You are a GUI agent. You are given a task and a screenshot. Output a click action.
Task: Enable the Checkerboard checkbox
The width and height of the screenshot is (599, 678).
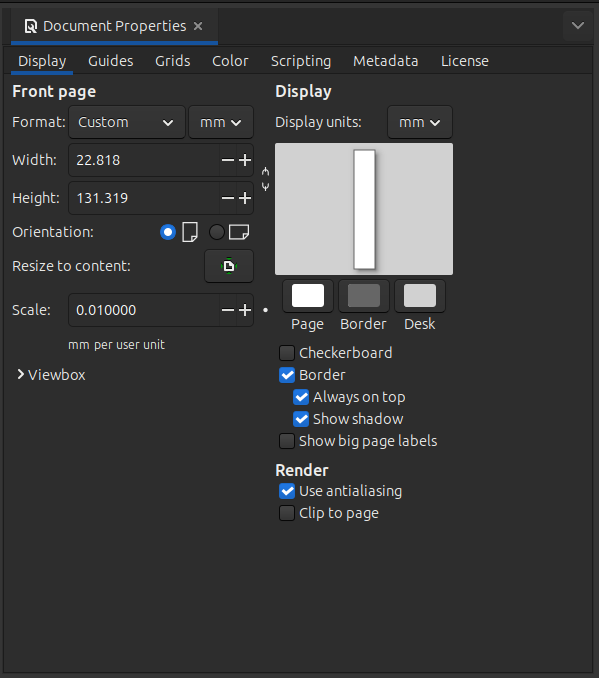[287, 353]
